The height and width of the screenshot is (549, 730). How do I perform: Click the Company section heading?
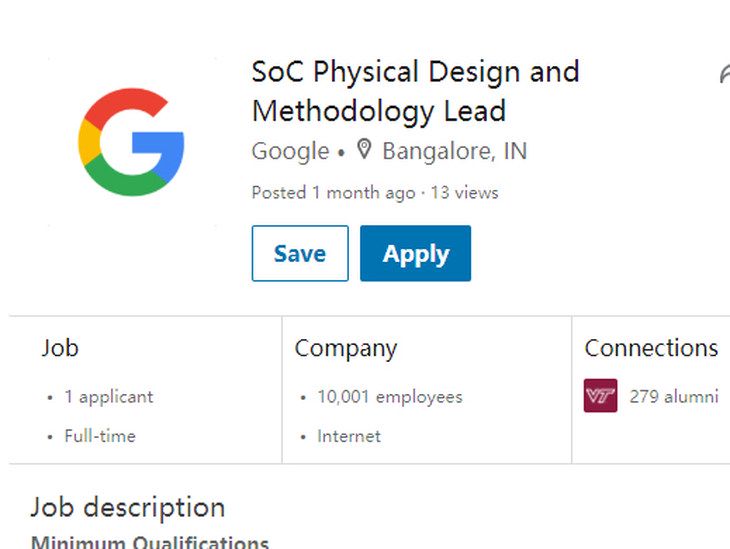(x=346, y=349)
